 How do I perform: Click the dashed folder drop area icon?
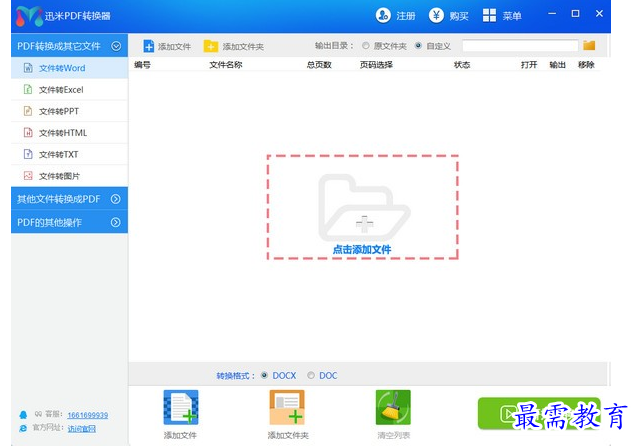tap(364, 208)
